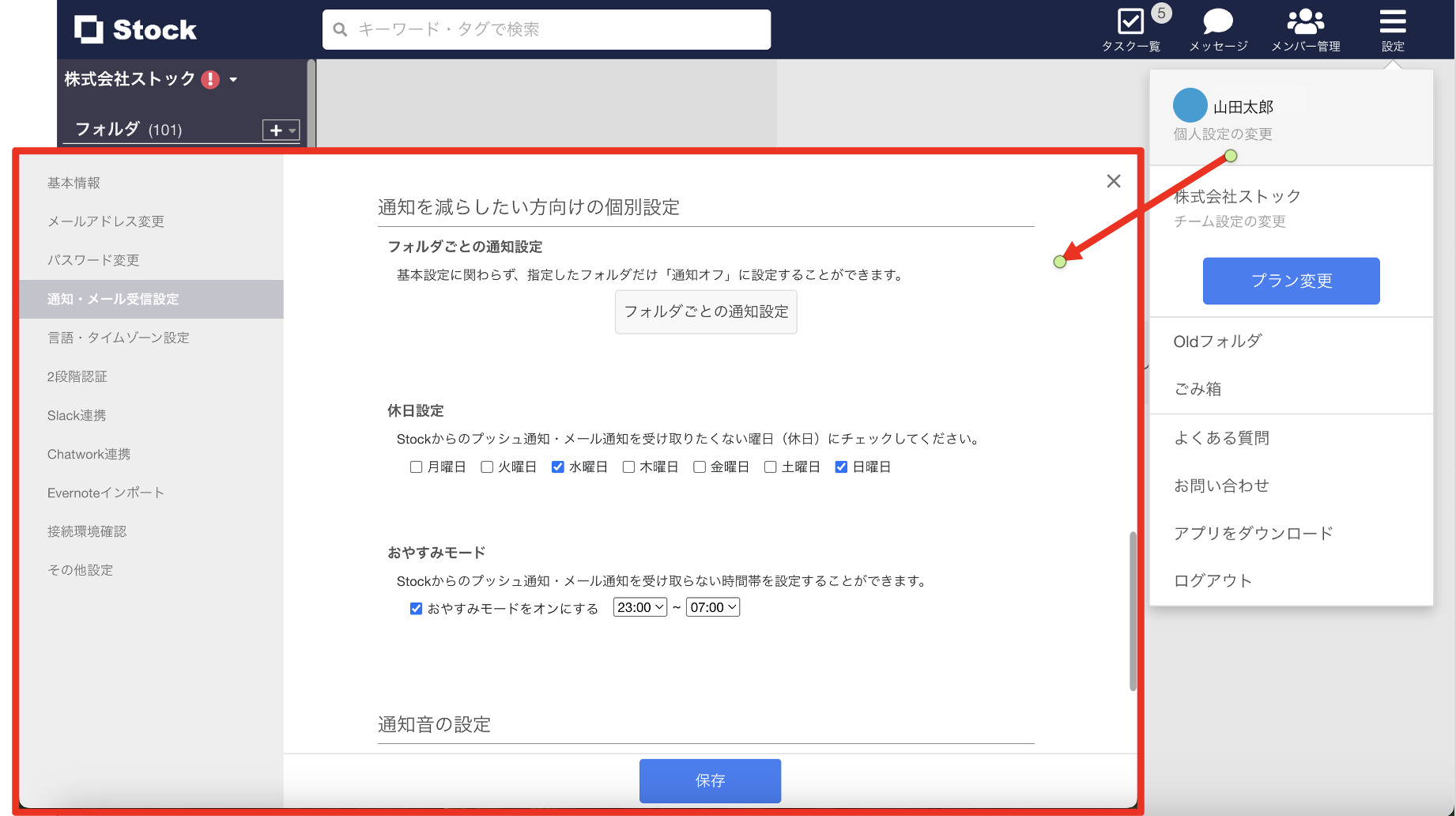The height and width of the screenshot is (816, 1456).
Task: Open the 07:00 end time dropdown
Action: pos(712,607)
